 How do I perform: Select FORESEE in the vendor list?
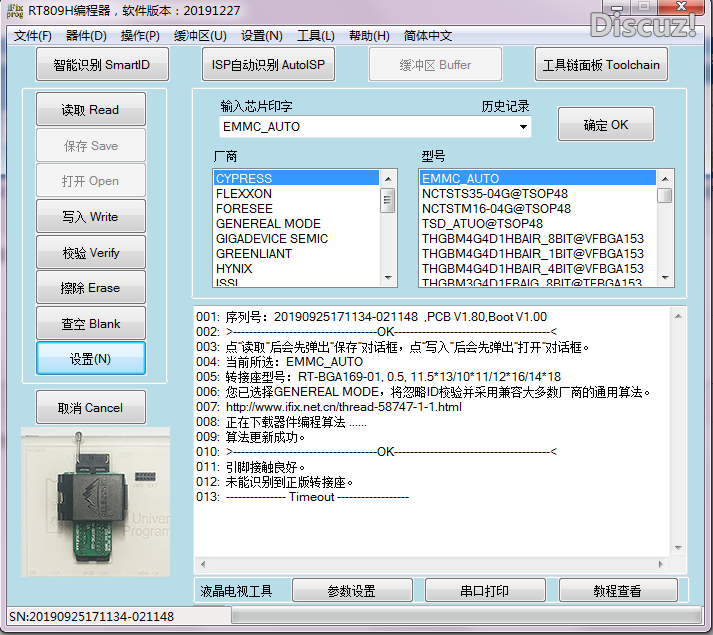[296, 209]
